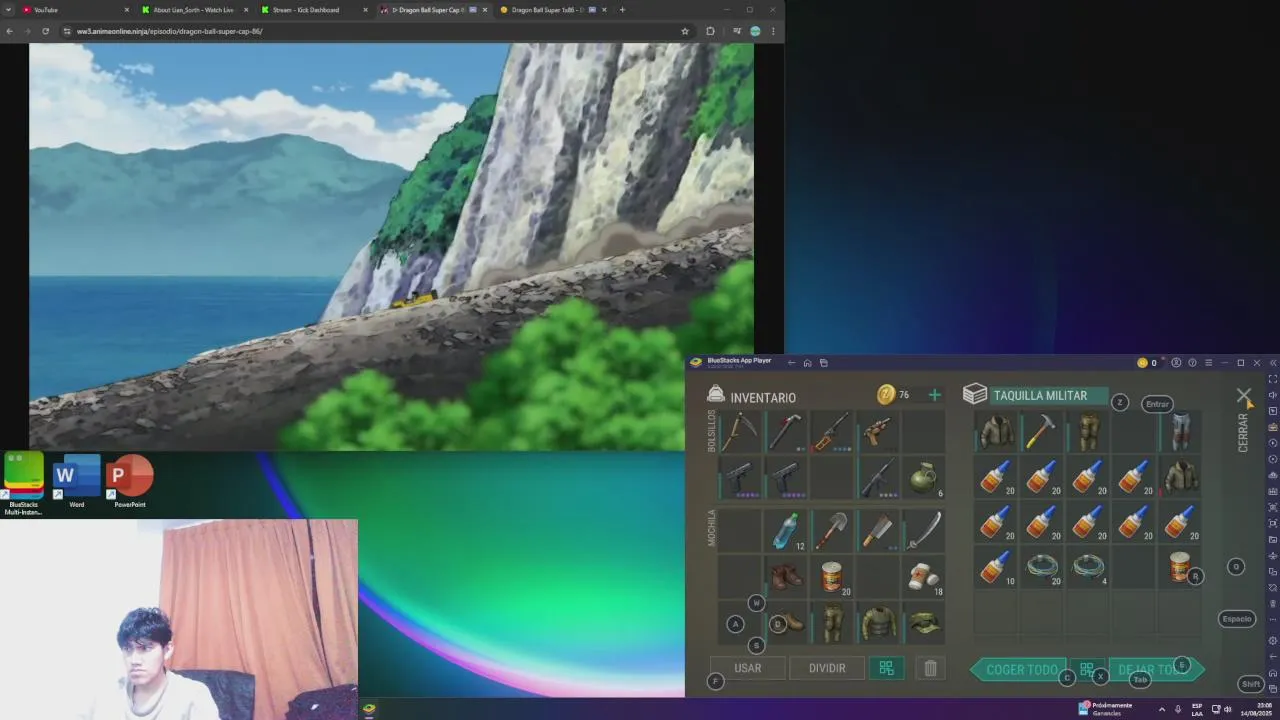Select the revolver pistol in inventory pockets

877,431
